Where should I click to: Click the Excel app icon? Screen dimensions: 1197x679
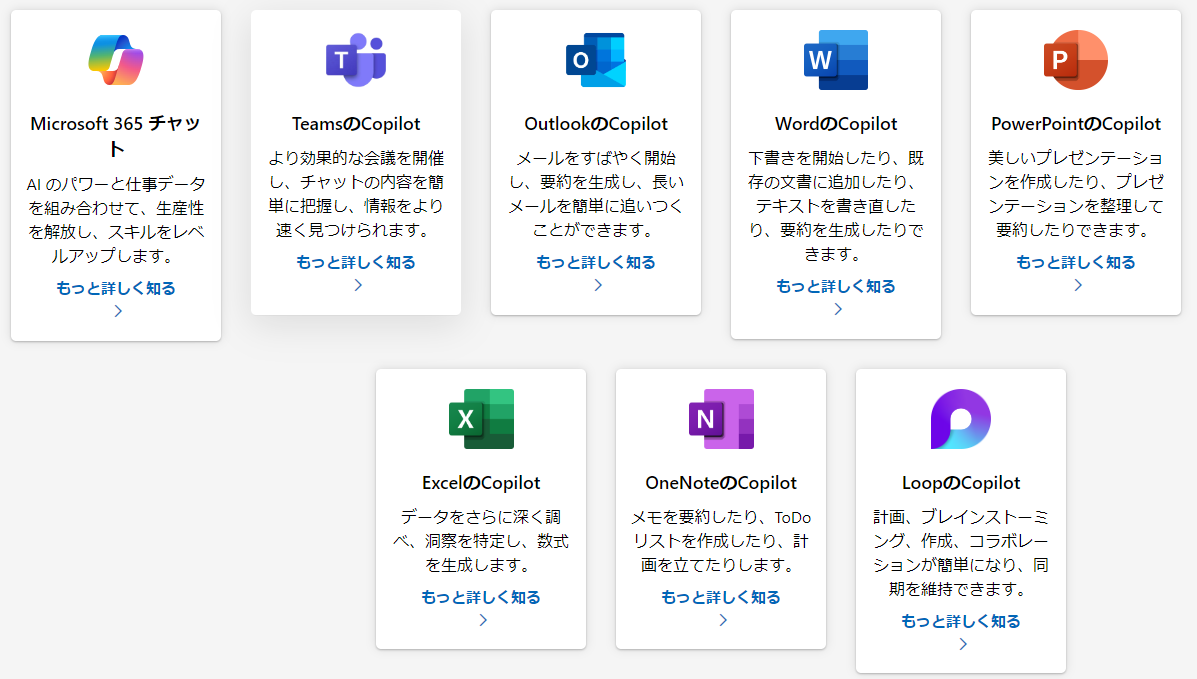[x=481, y=419]
